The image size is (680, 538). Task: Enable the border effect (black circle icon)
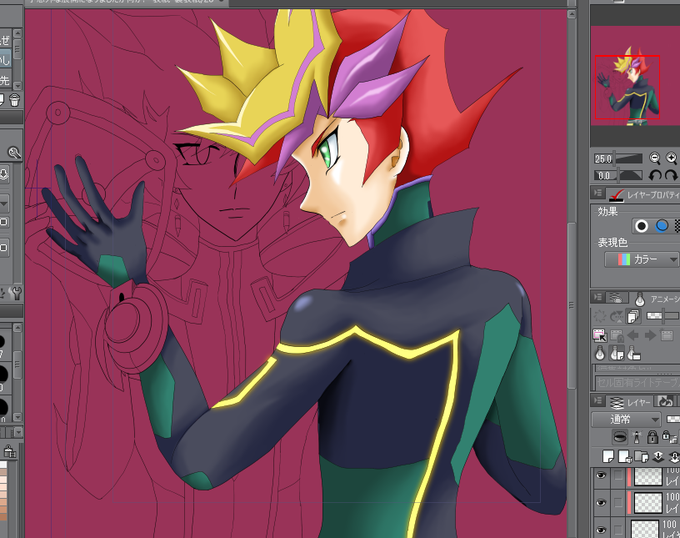tap(641, 226)
